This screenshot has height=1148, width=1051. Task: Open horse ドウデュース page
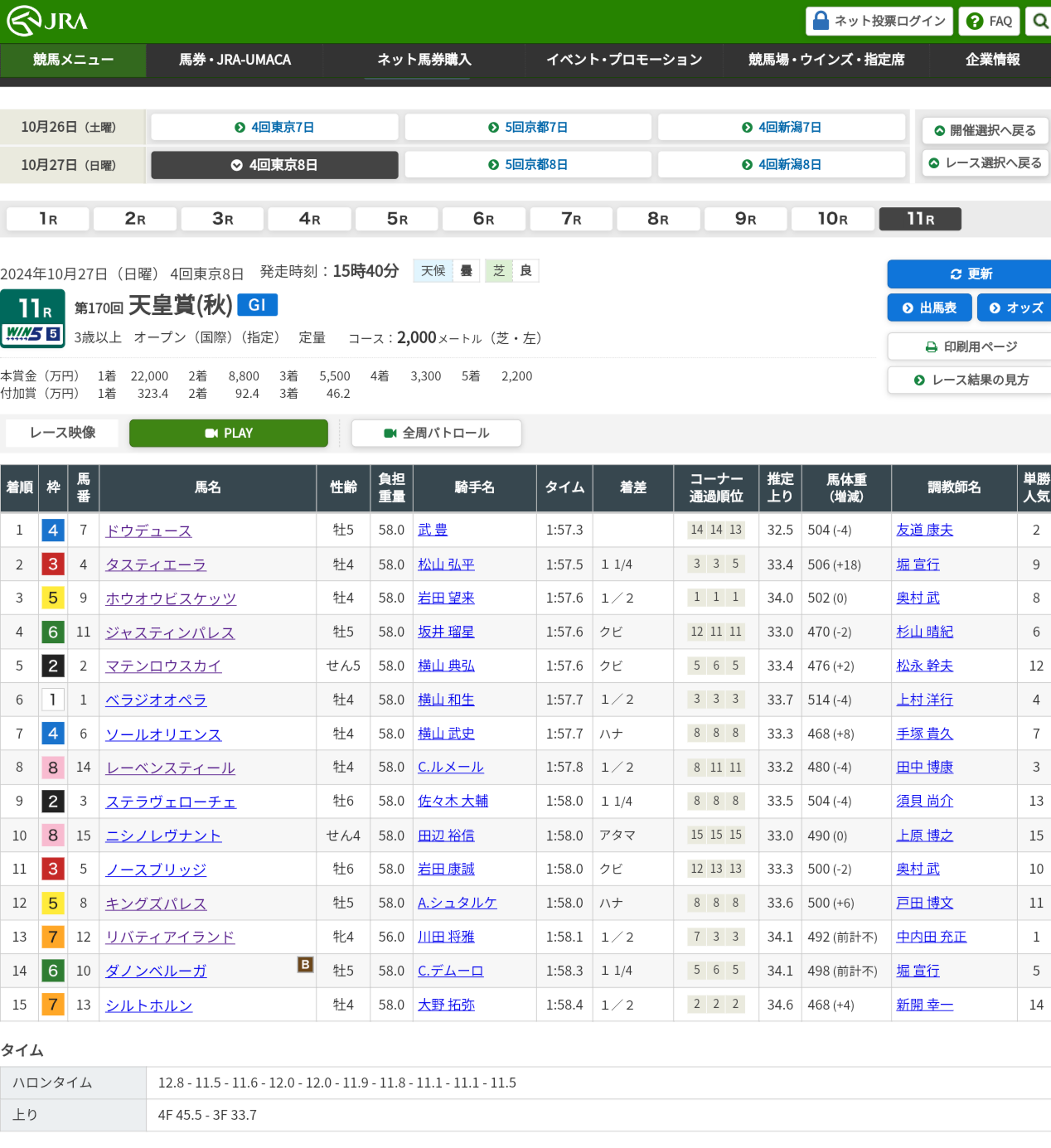pos(148,530)
